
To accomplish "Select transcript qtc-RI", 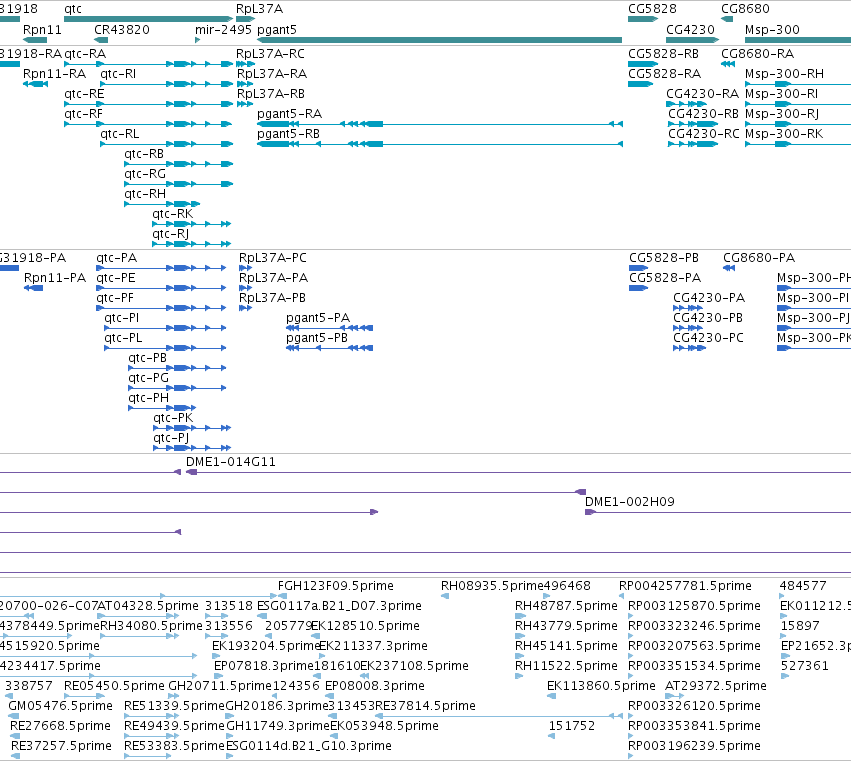I will 167,84.
